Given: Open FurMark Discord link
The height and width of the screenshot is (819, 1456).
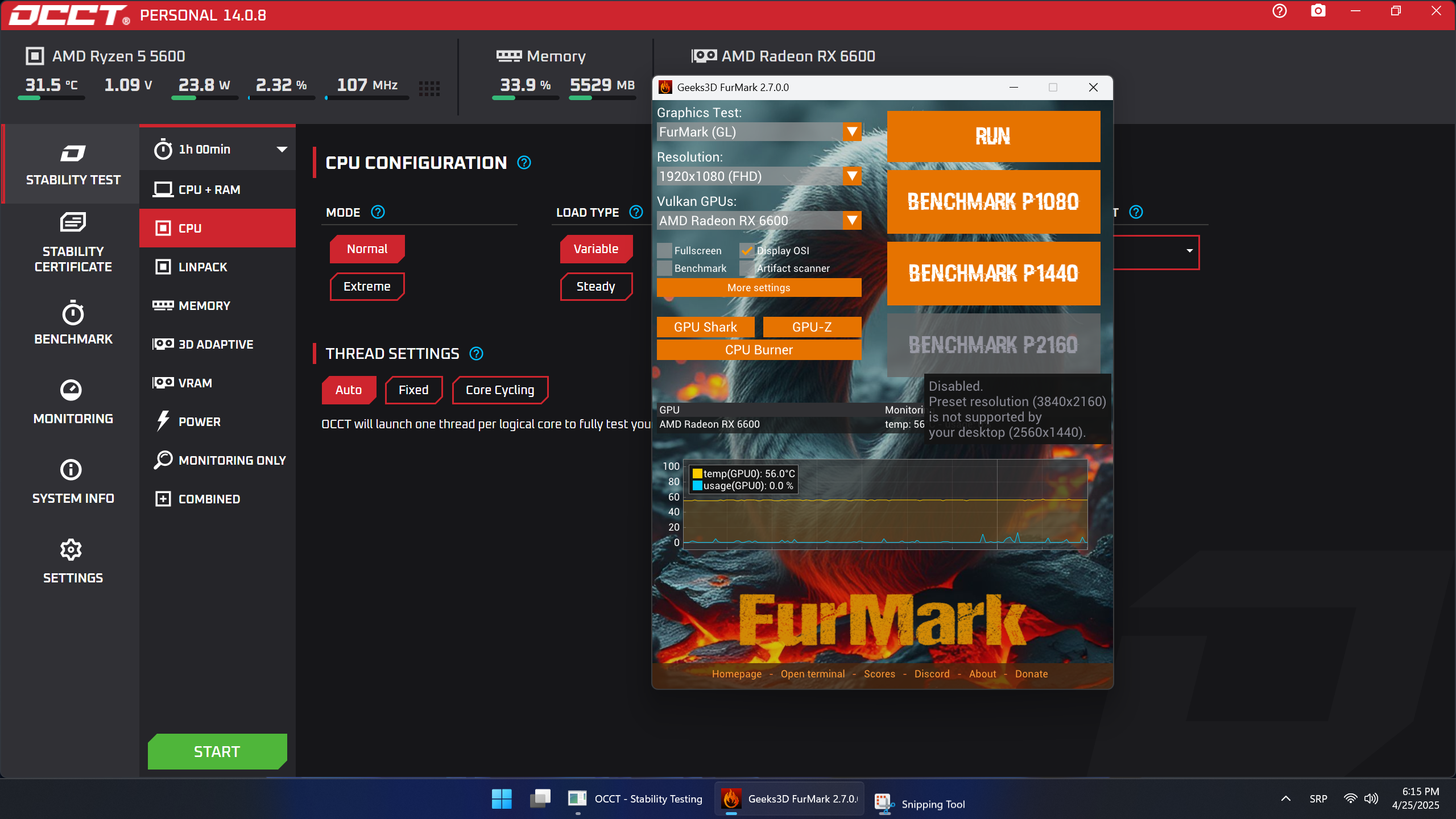Looking at the screenshot, I should (932, 674).
